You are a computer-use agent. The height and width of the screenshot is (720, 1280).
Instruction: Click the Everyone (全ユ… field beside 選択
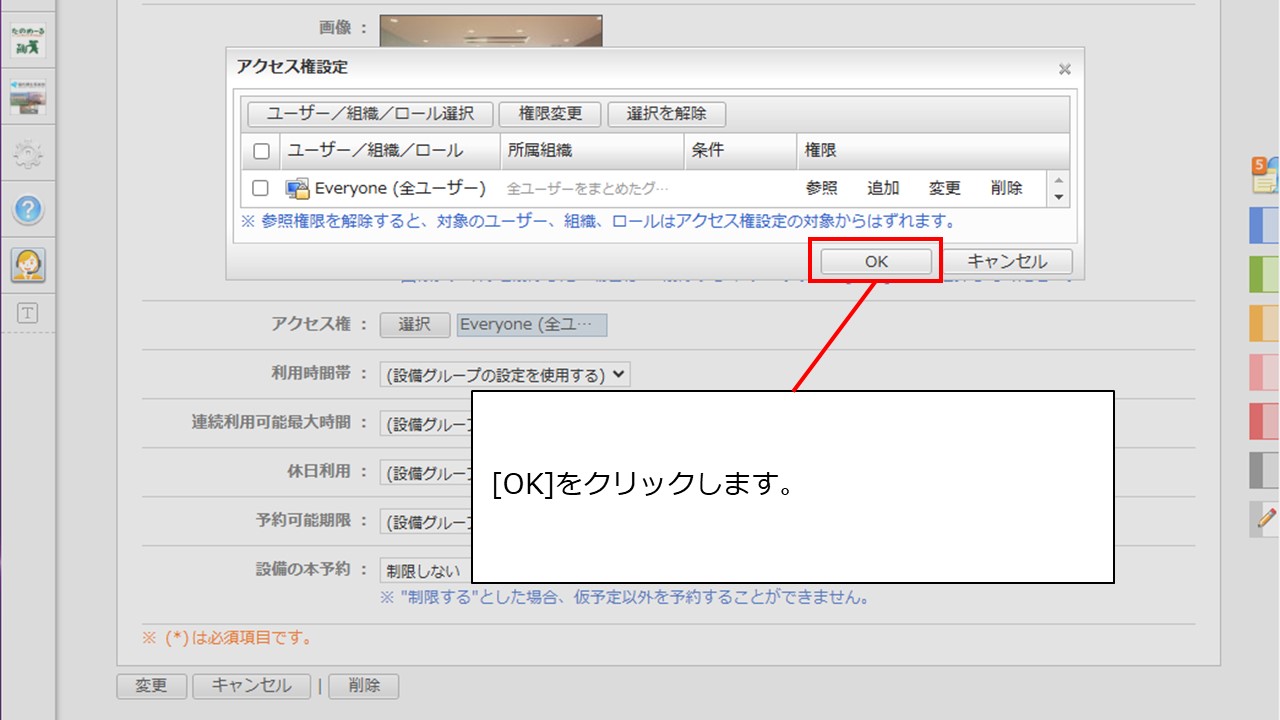click(532, 324)
